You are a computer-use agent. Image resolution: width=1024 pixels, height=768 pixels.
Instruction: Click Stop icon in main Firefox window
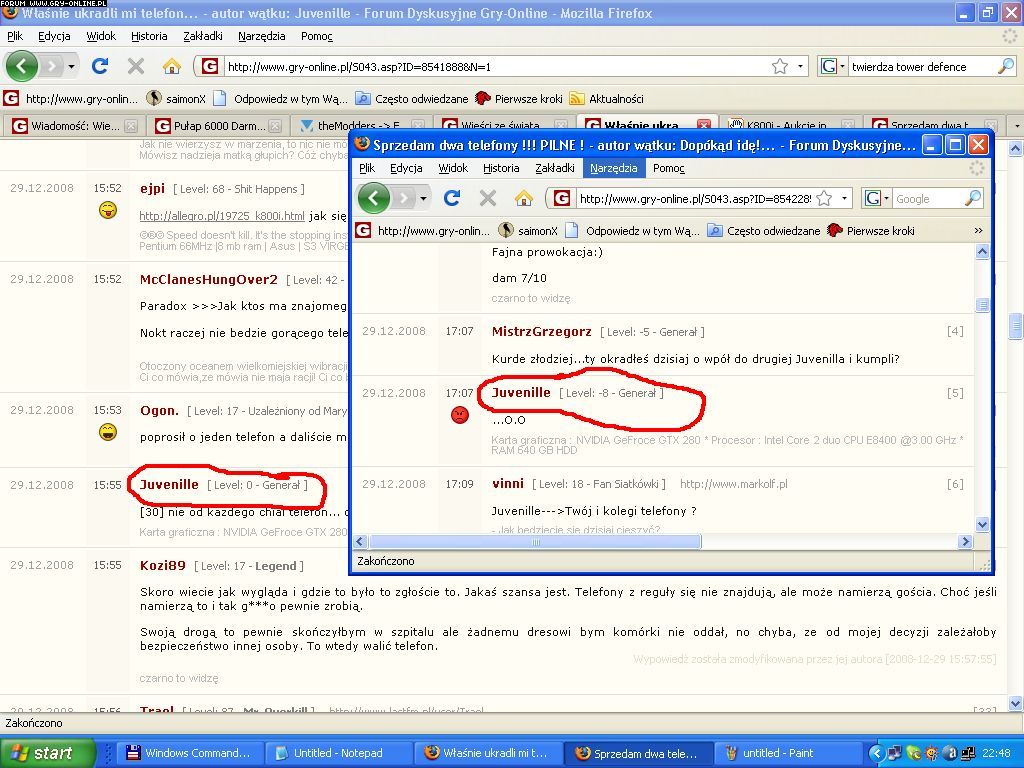click(136, 66)
